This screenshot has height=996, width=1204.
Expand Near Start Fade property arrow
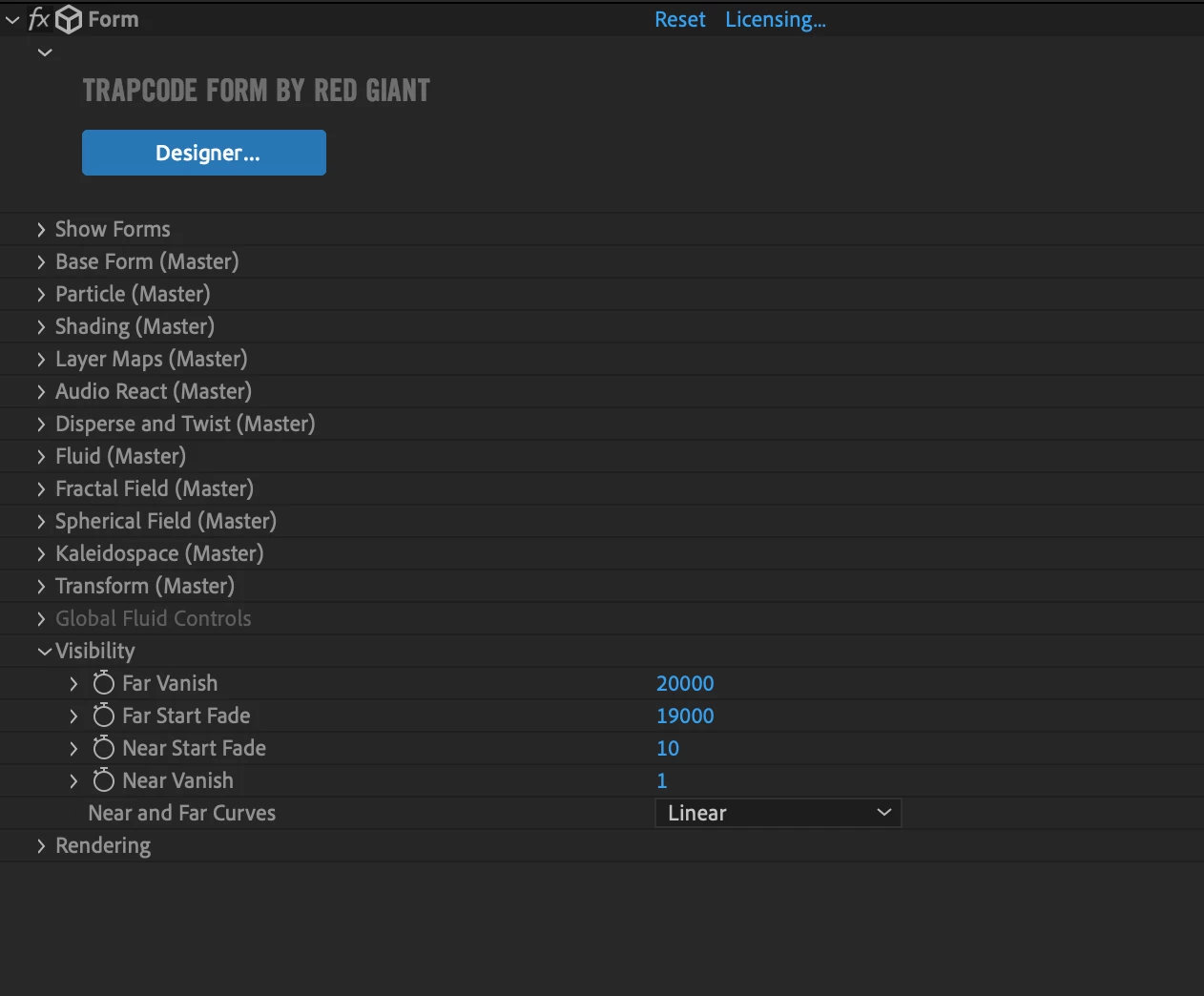tap(73, 749)
